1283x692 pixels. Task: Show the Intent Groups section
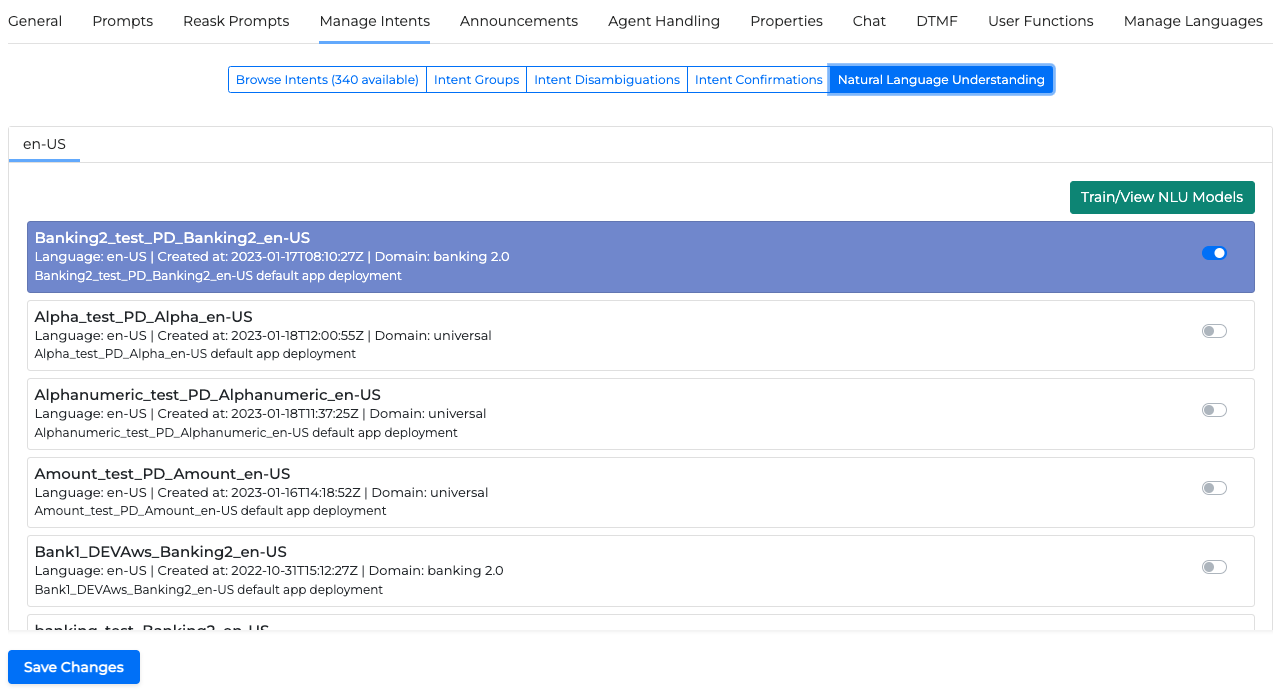click(476, 80)
